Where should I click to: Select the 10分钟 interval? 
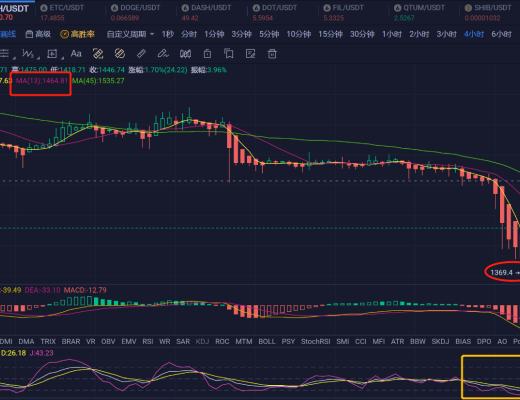[x=299, y=34]
